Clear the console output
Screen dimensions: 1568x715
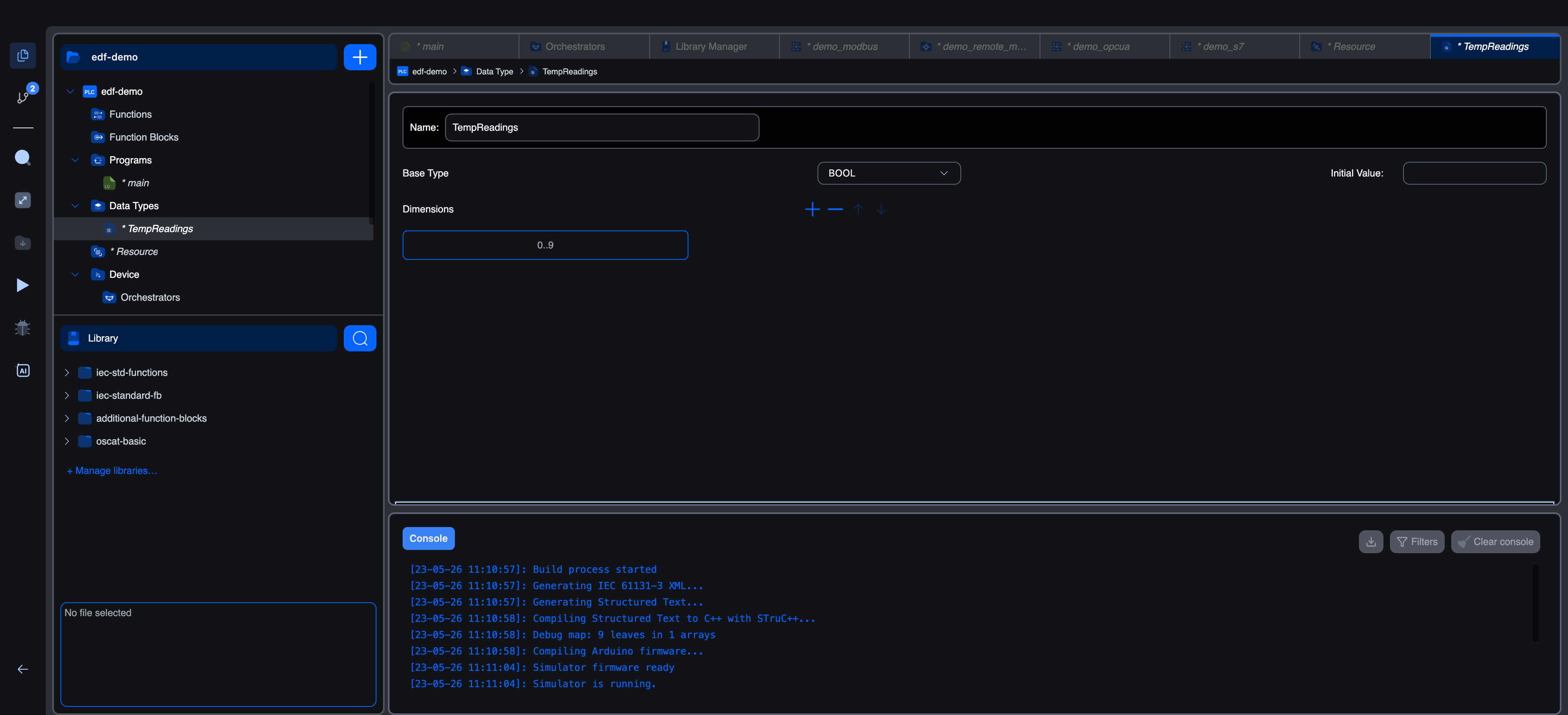pos(1495,542)
